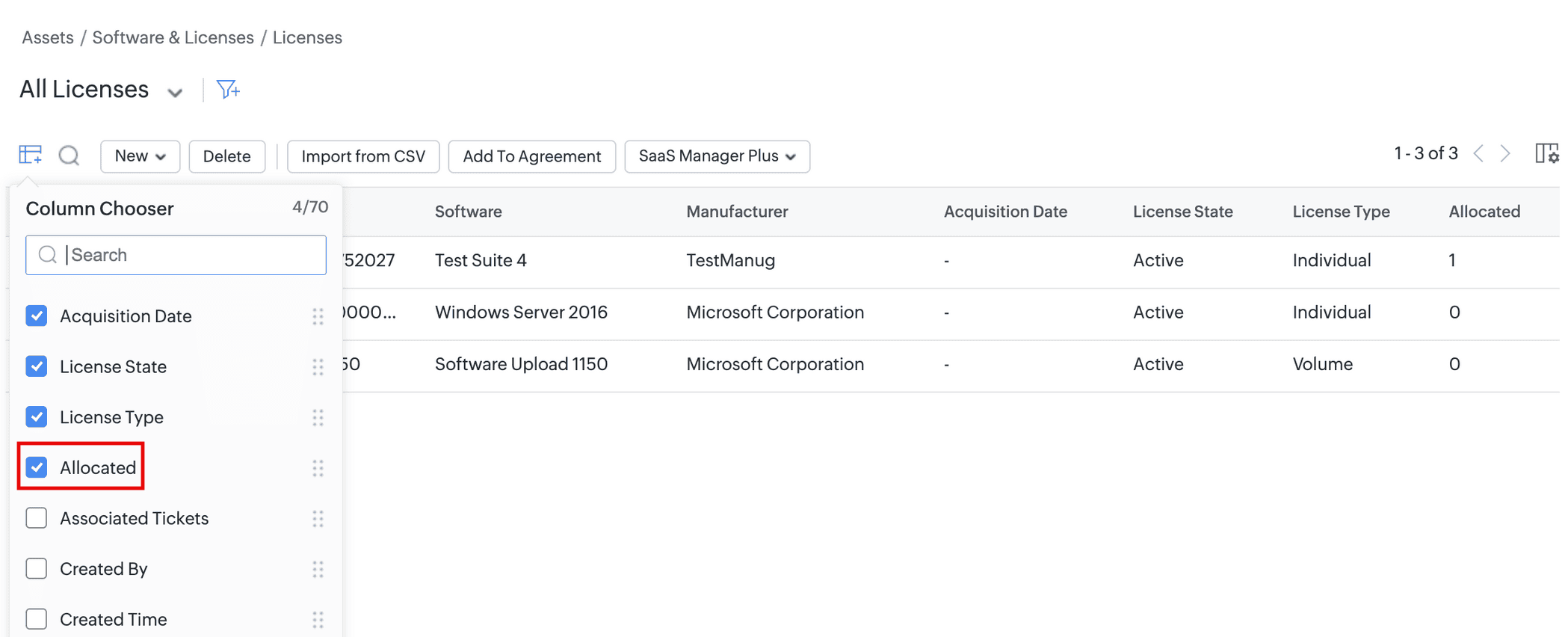
Task: Check the Created By column checkbox
Action: 37,569
